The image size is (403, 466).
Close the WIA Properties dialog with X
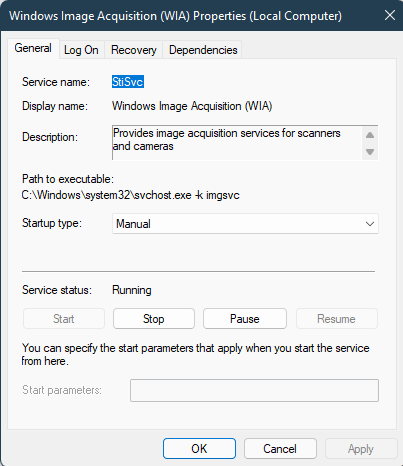tap(390, 15)
